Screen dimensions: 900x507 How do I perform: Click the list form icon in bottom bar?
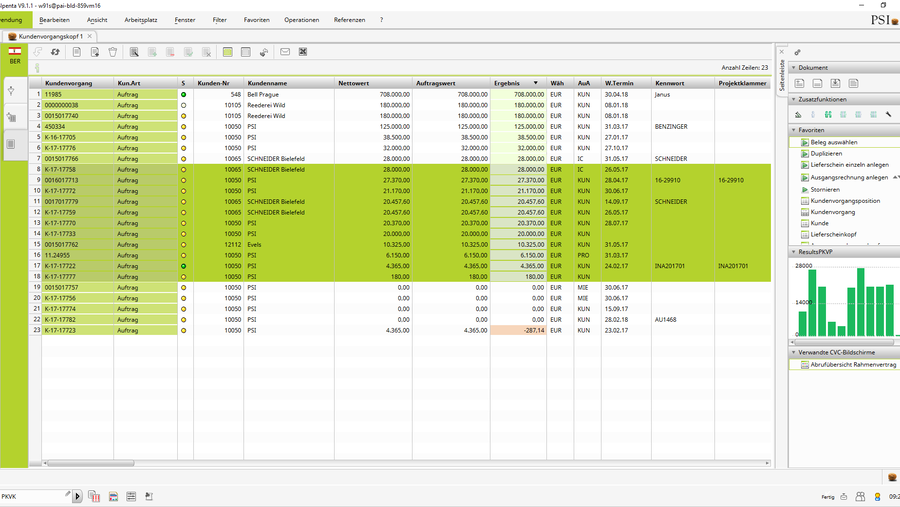131,497
